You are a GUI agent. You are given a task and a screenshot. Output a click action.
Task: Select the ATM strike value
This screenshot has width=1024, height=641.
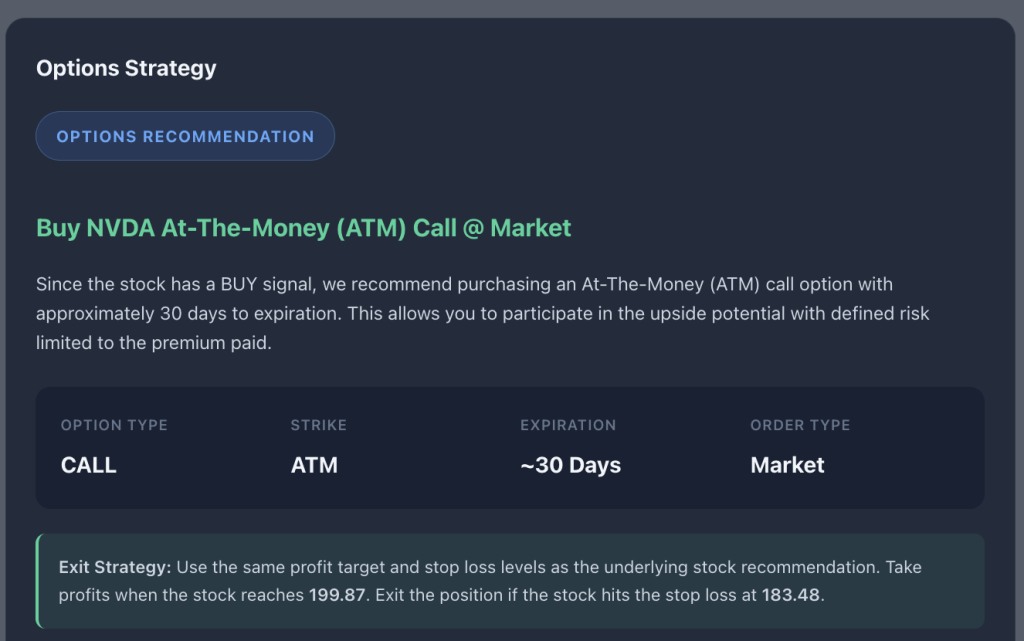point(314,465)
